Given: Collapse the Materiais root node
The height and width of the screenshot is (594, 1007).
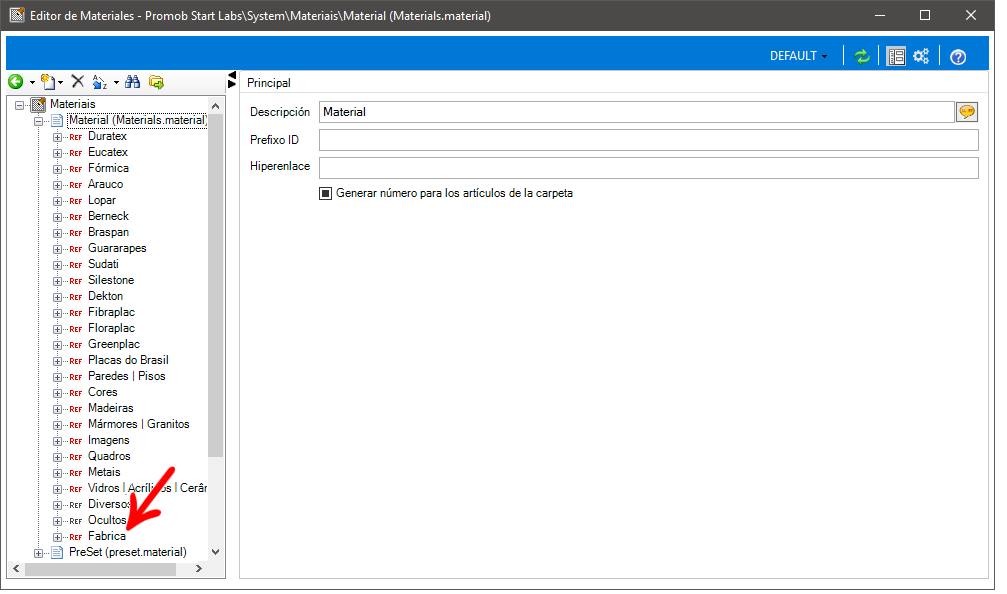Looking at the screenshot, I should [x=20, y=105].
